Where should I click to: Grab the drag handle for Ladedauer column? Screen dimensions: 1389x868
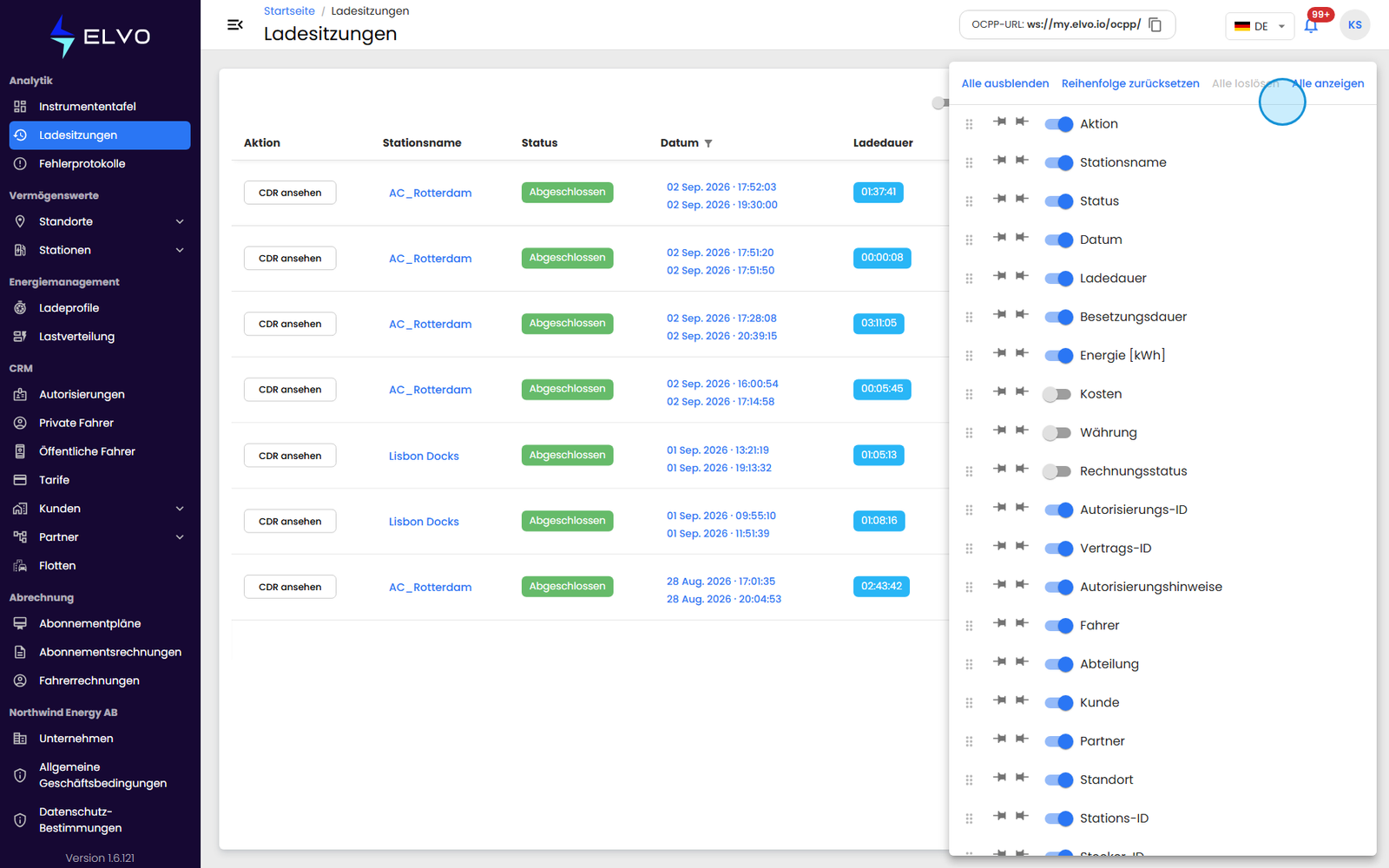click(969, 279)
